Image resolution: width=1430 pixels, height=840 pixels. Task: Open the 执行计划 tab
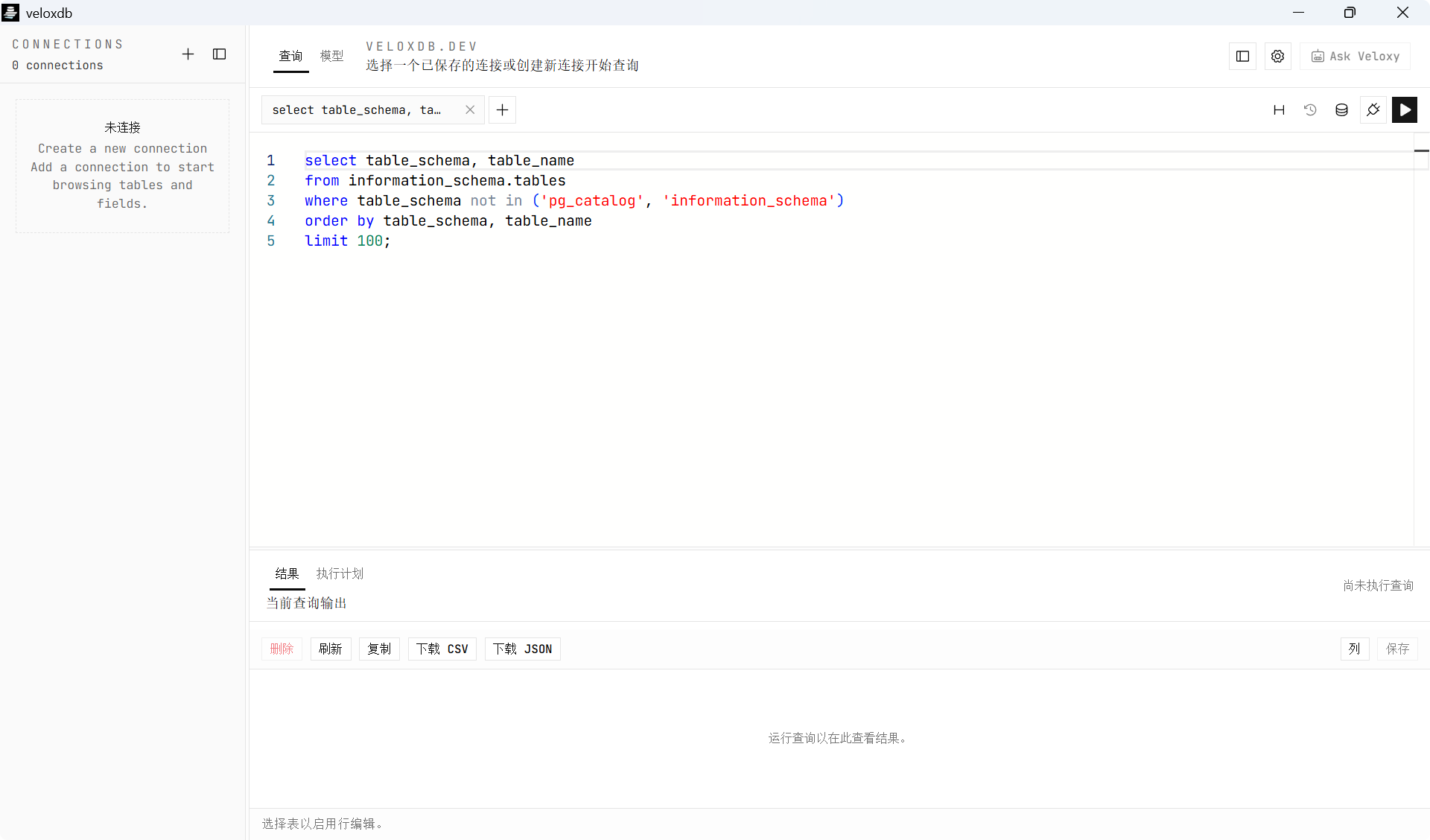(340, 574)
